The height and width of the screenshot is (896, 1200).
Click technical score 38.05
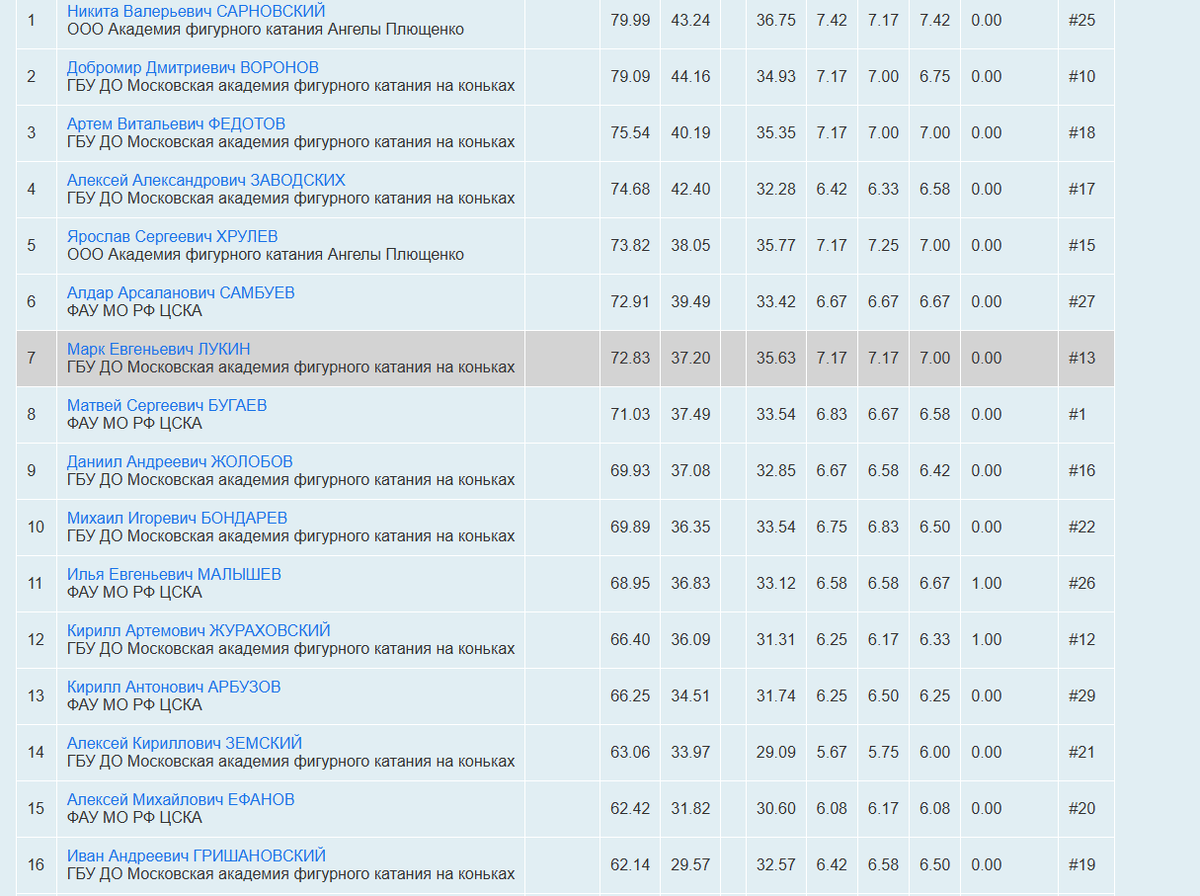click(691, 245)
